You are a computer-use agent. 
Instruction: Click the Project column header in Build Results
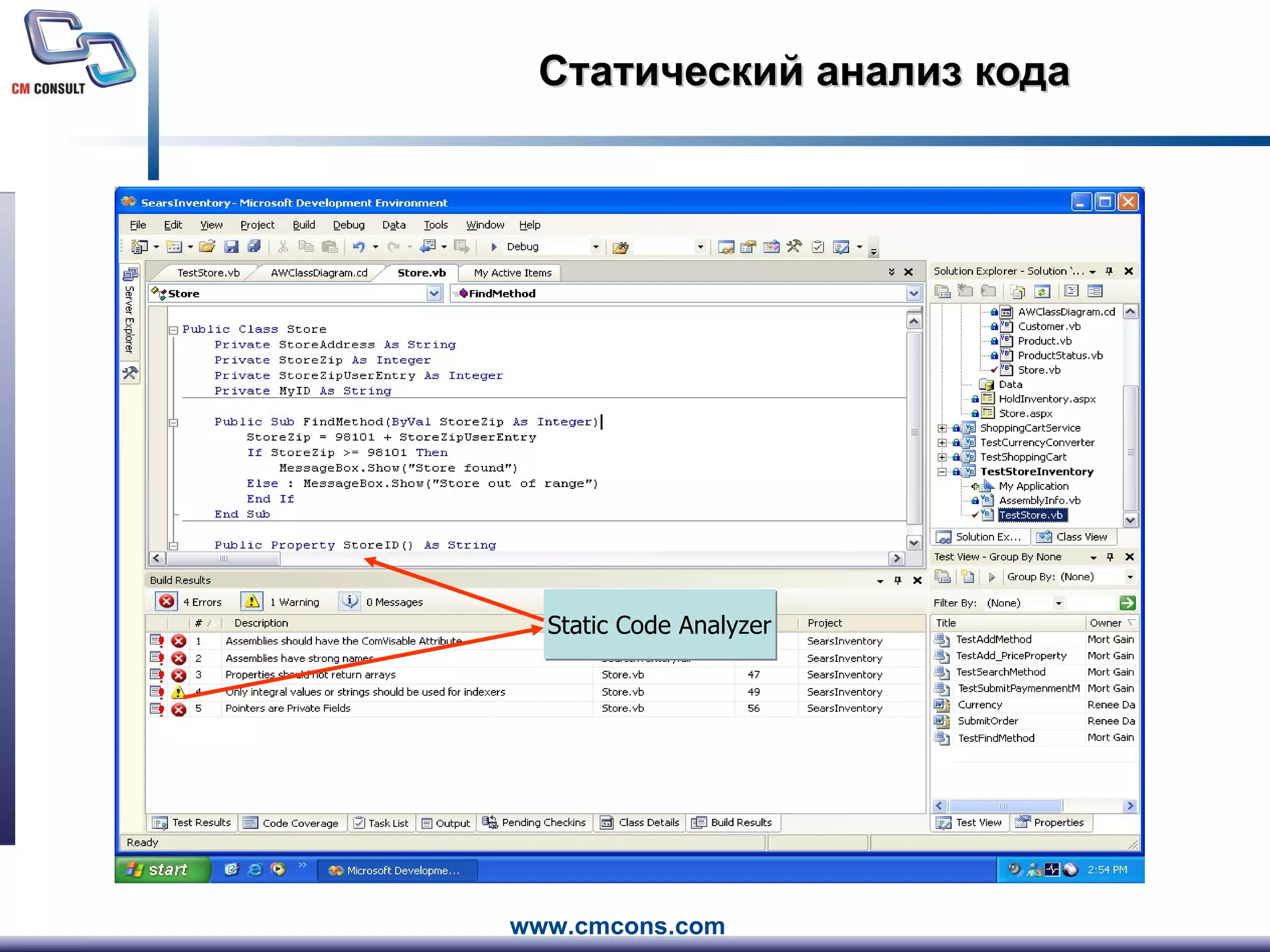(825, 623)
